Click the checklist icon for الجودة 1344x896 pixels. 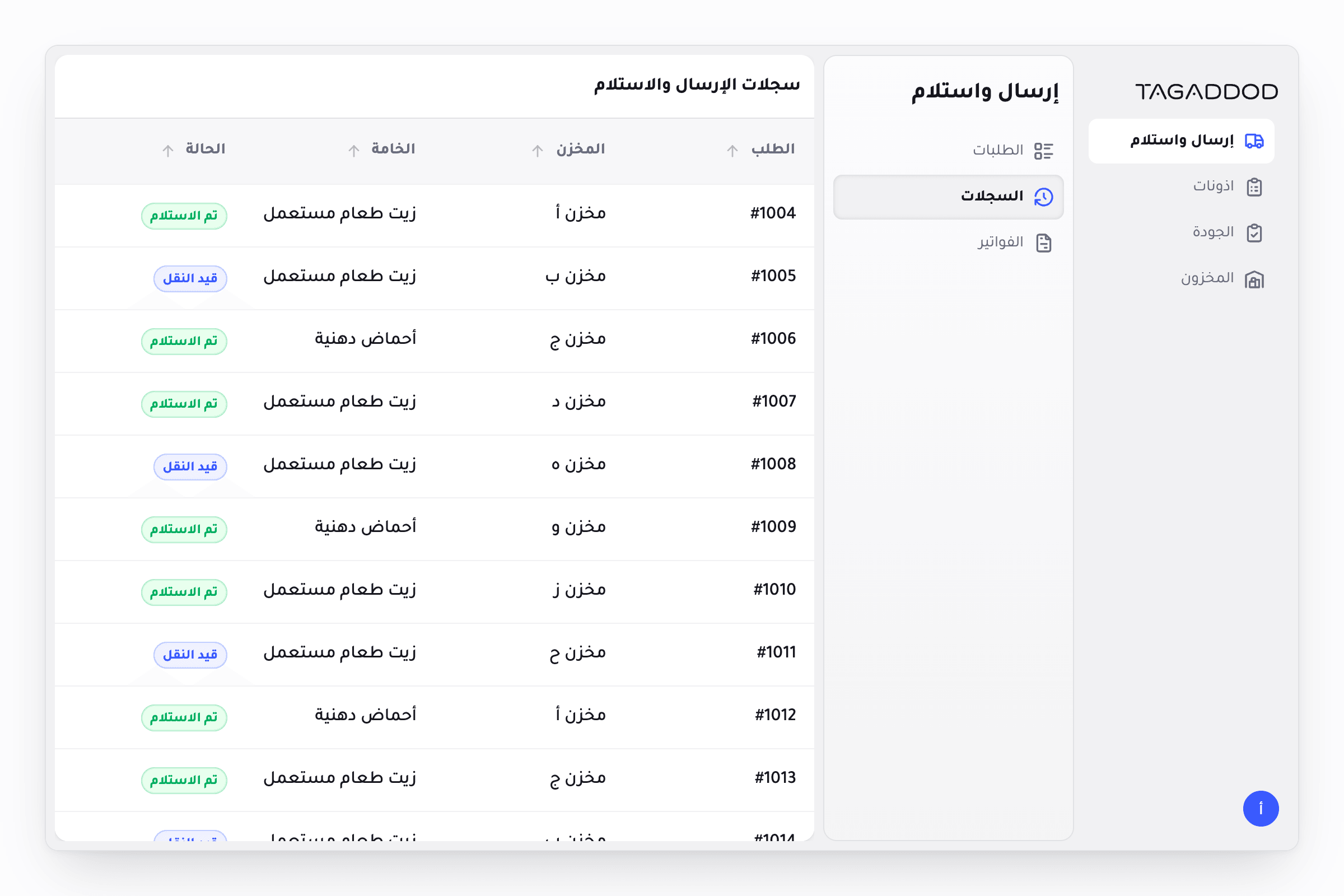tap(1254, 232)
